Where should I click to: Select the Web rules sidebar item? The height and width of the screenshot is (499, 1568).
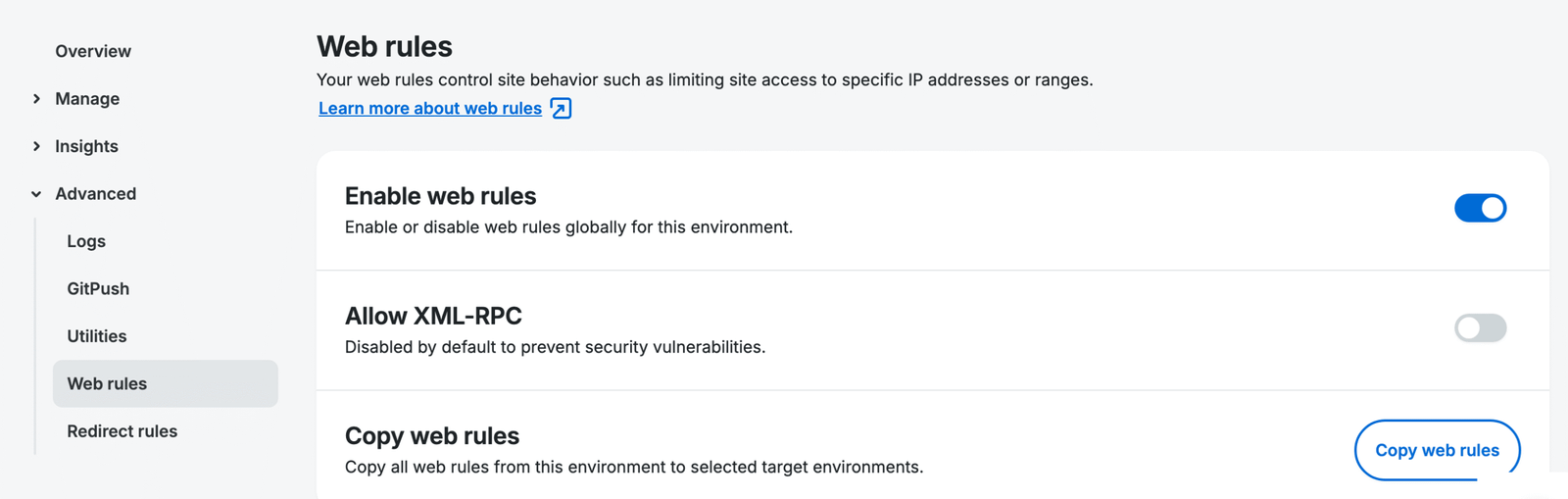(107, 383)
